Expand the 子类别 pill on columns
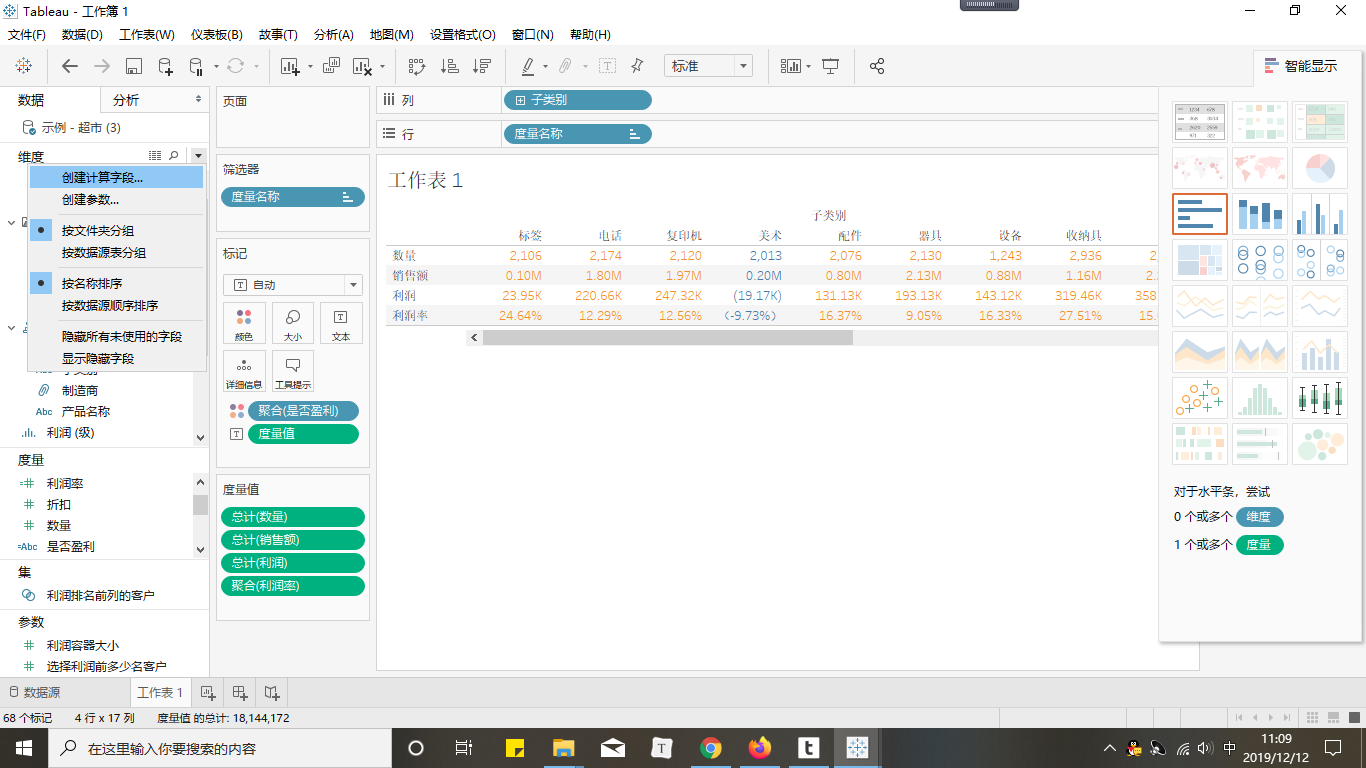The image size is (1366, 768). (x=520, y=100)
